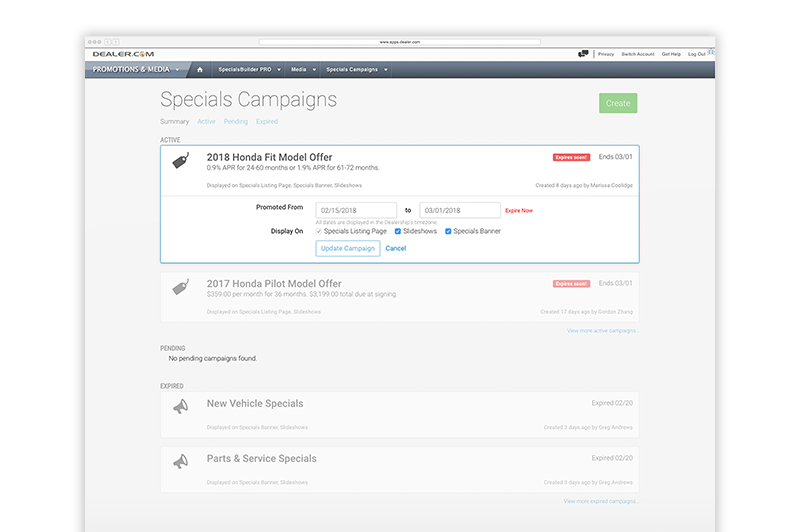Select the tag icon of Honda Pilot offer
Image resolution: width=800 pixels, height=532 pixels.
[x=181, y=287]
